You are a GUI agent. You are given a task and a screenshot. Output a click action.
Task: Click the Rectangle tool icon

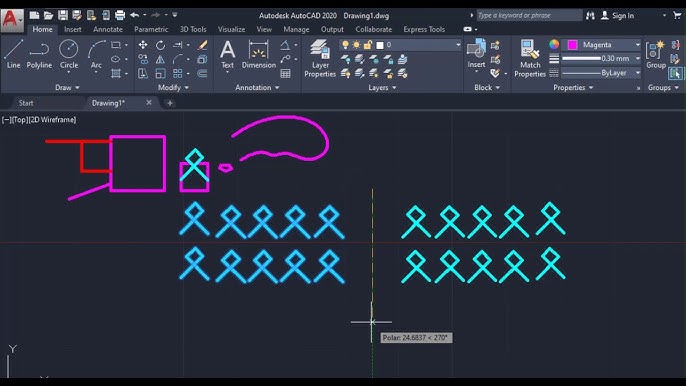point(116,45)
